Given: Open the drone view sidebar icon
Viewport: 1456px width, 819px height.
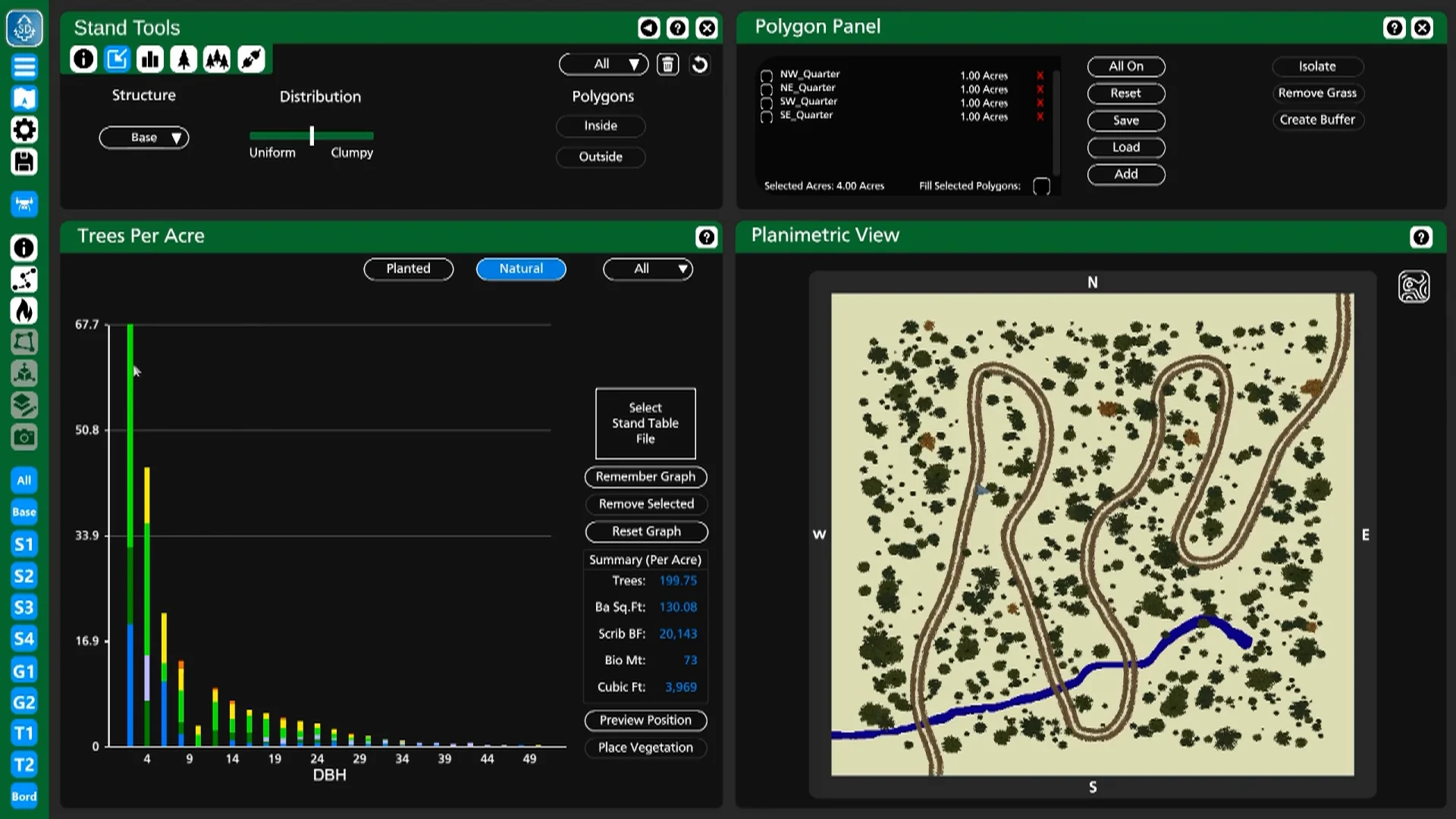Looking at the screenshot, I should pyautogui.click(x=24, y=203).
